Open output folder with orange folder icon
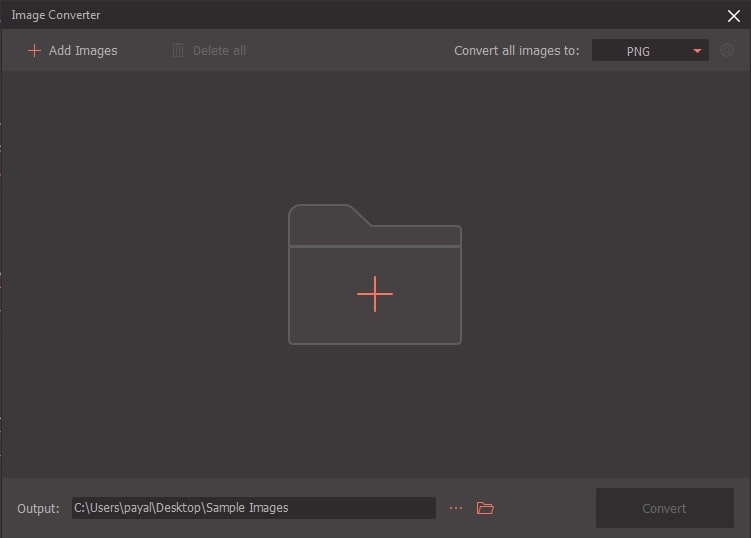751x538 pixels. point(486,508)
